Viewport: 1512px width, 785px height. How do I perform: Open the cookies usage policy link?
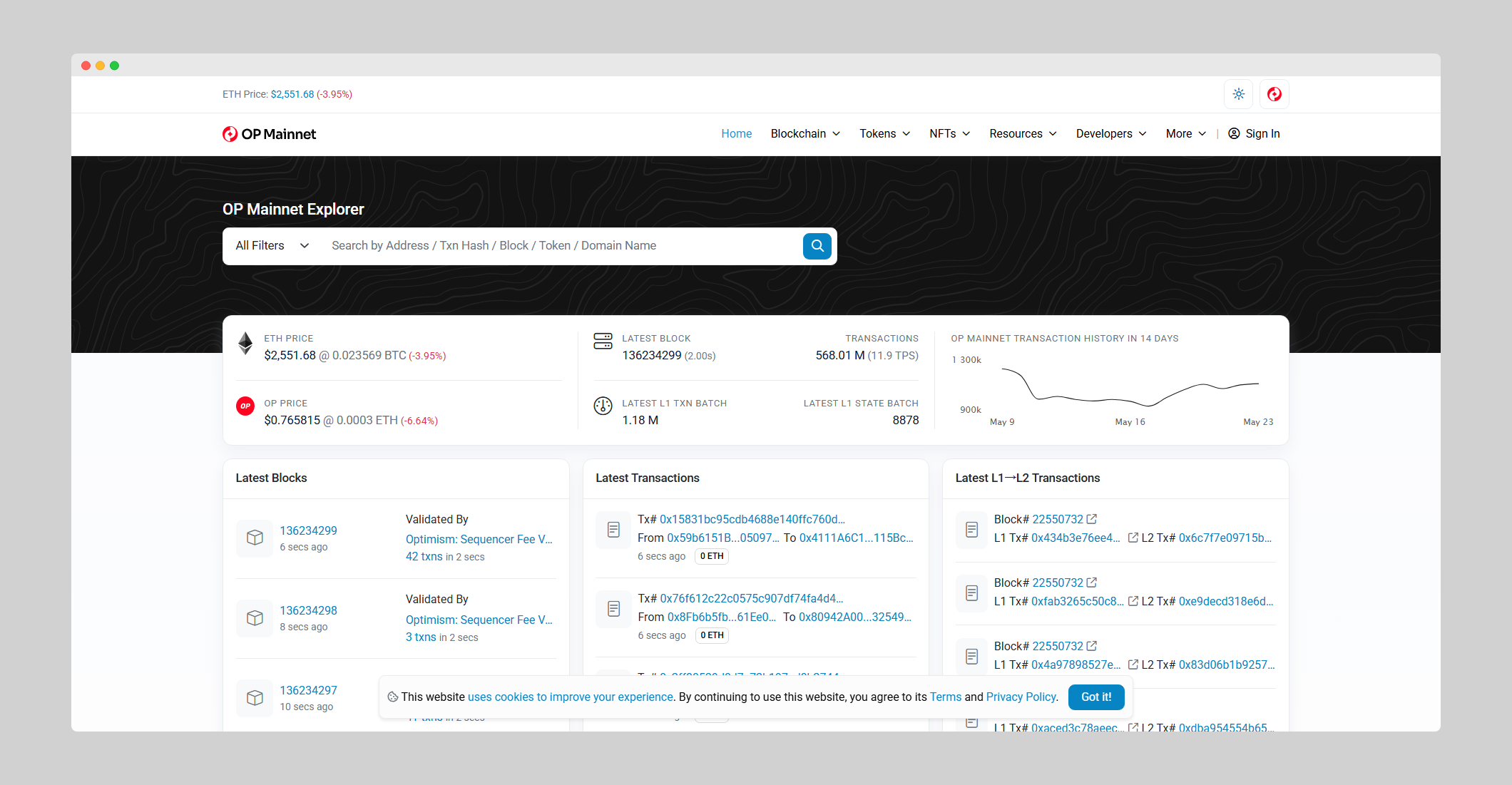point(571,697)
